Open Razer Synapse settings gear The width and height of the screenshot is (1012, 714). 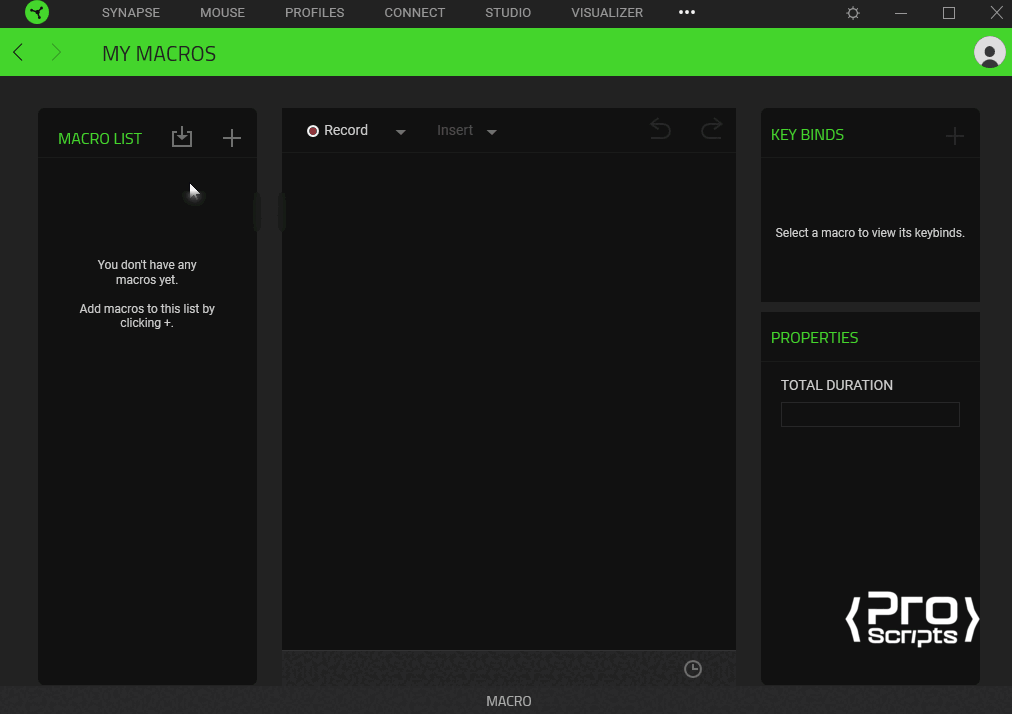pos(852,13)
